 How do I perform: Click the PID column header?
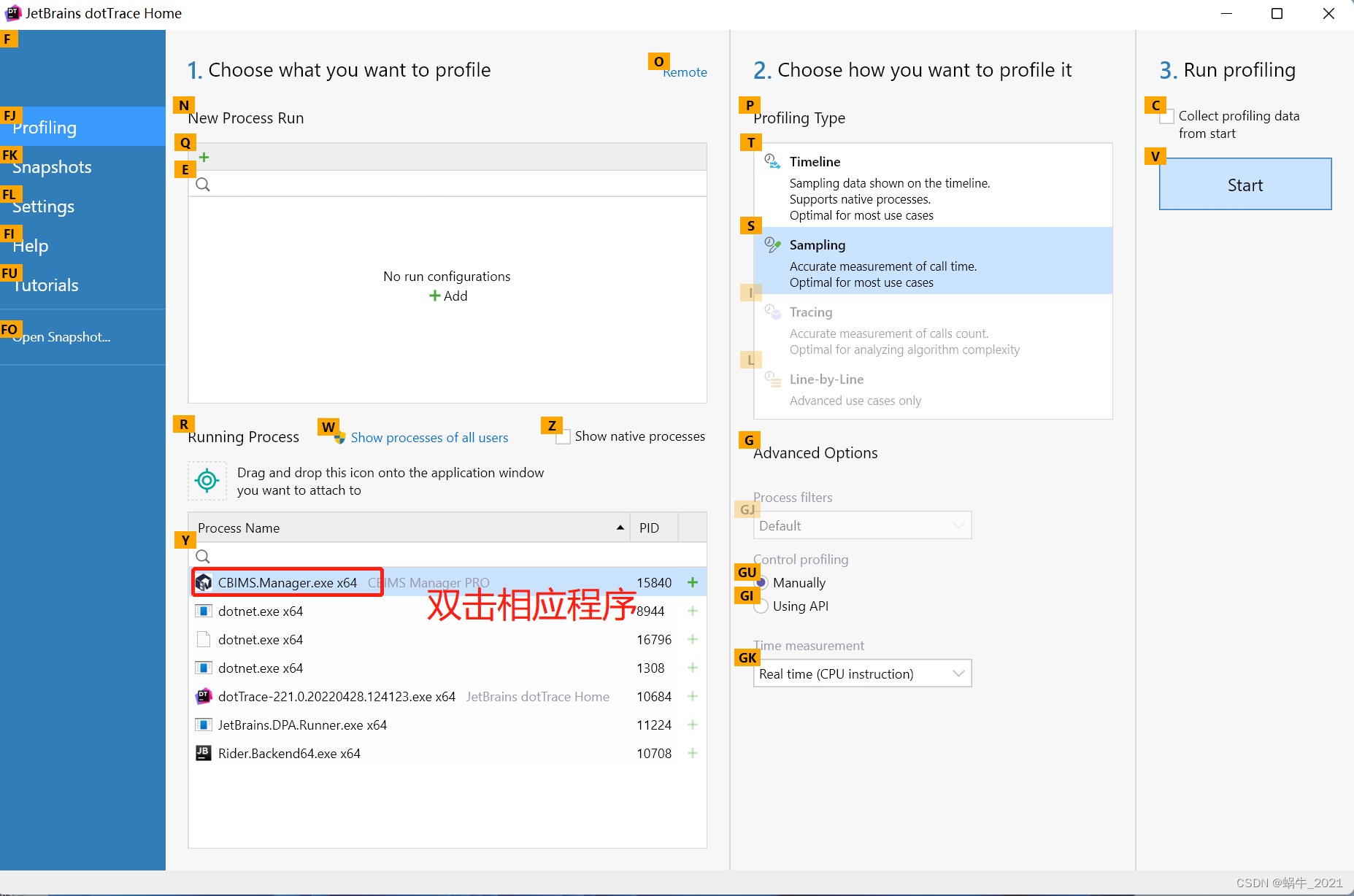654,528
